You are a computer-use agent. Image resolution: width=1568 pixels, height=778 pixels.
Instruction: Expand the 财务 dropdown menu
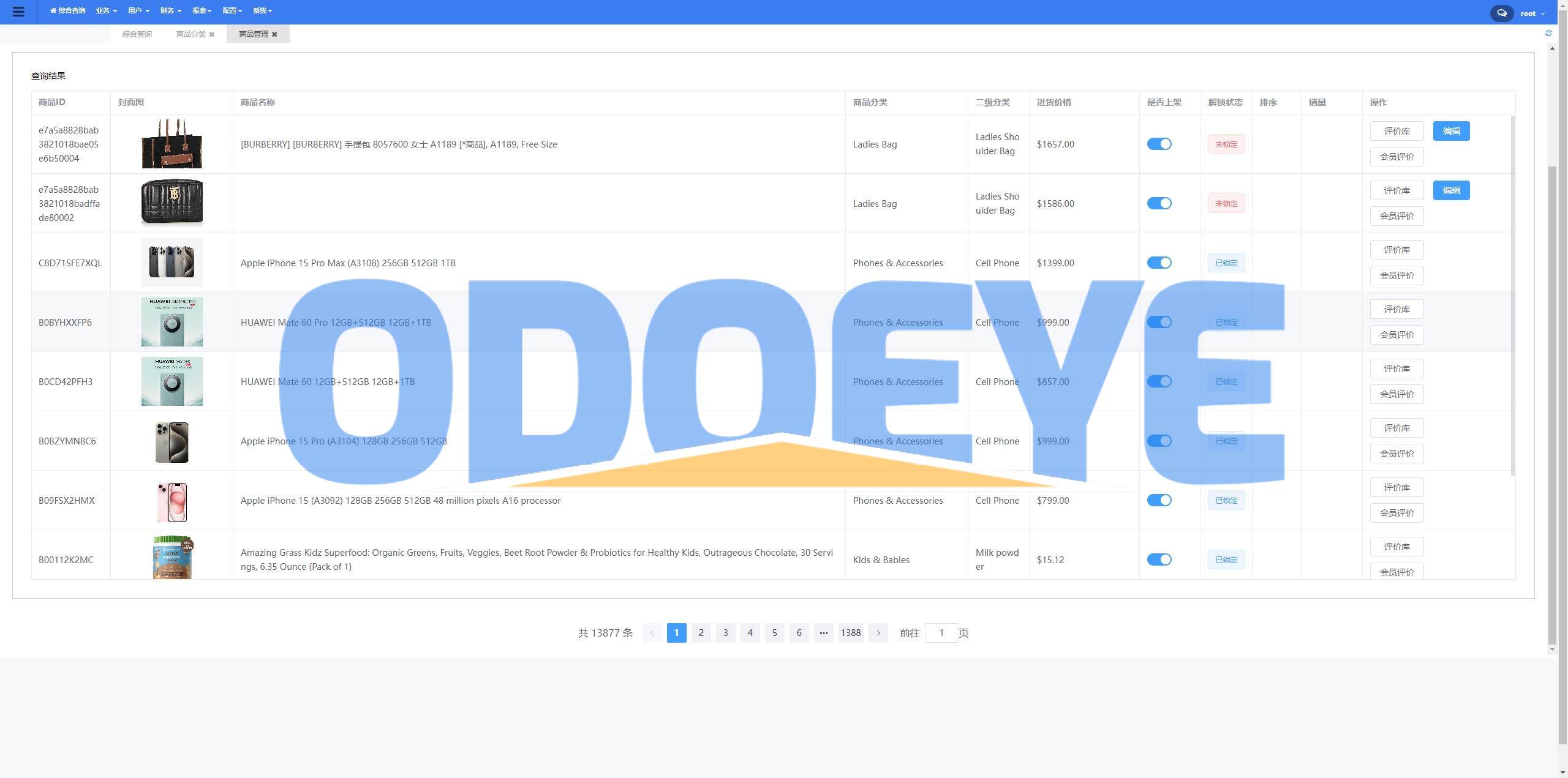point(168,12)
